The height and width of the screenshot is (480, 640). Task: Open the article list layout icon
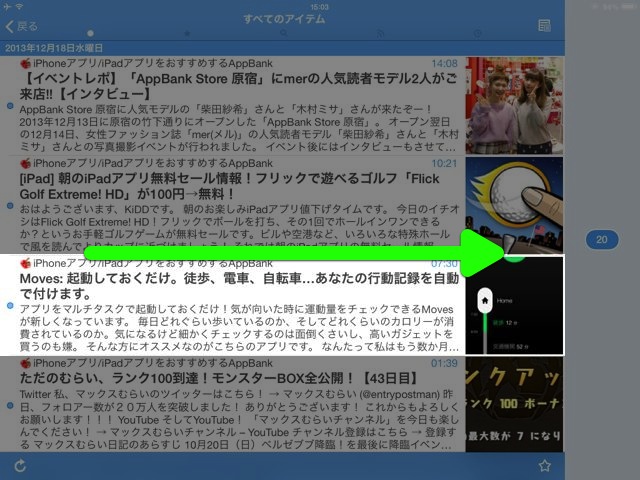[x=544, y=26]
